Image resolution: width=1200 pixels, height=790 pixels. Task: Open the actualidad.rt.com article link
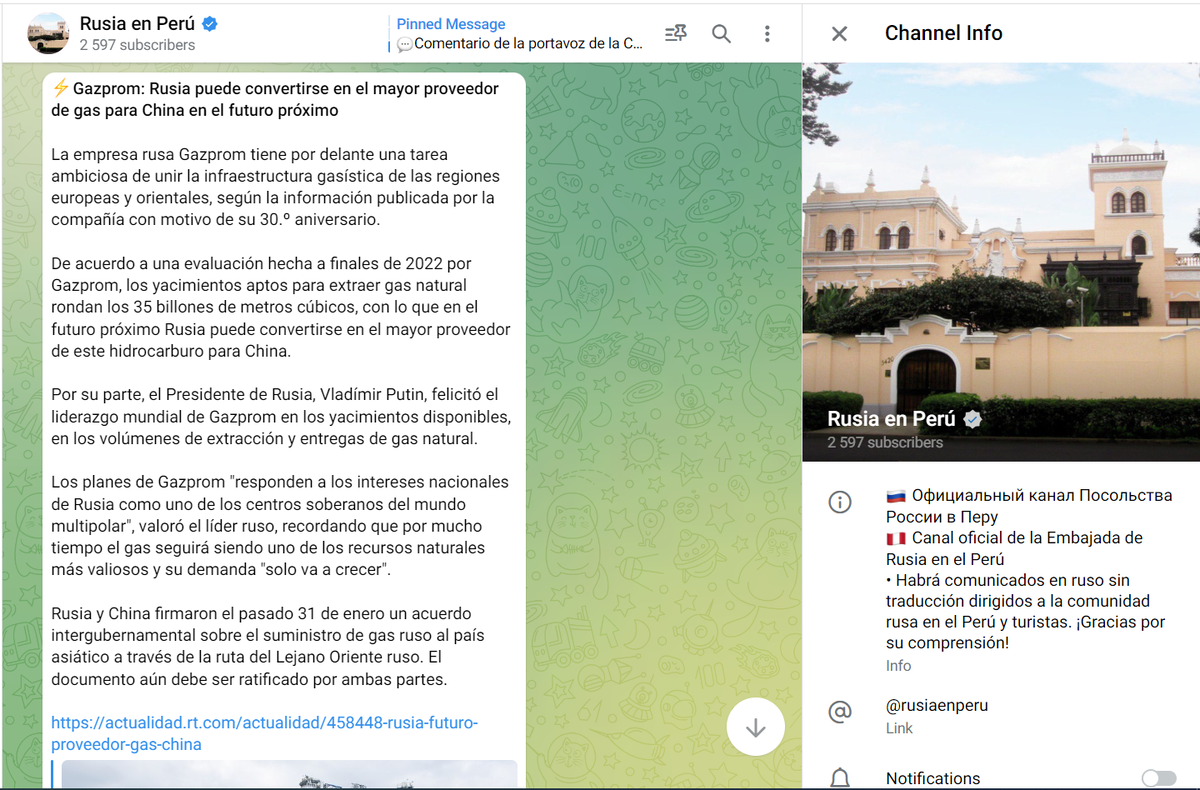265,733
